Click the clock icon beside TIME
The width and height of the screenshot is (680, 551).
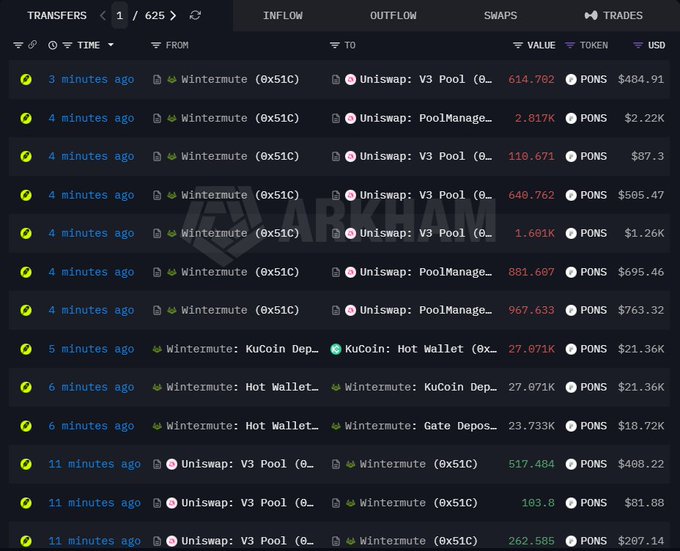tap(52, 45)
